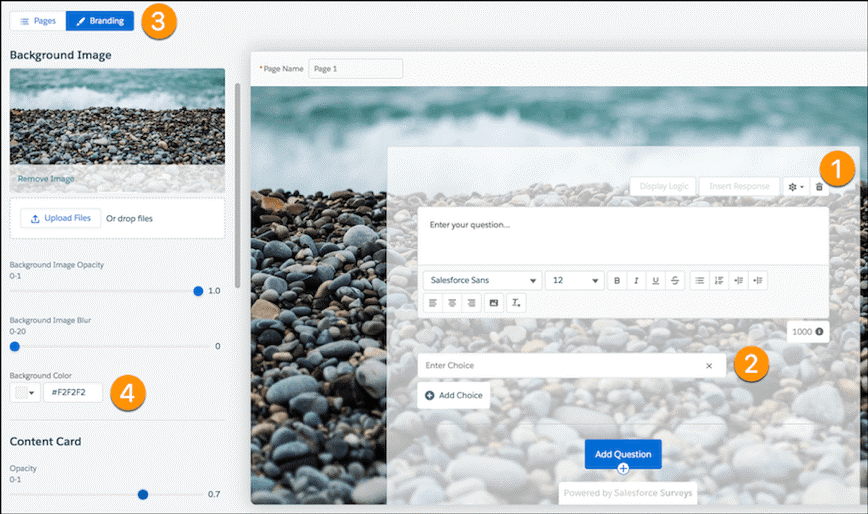Center align the question text
The height and width of the screenshot is (514, 868).
[453, 302]
